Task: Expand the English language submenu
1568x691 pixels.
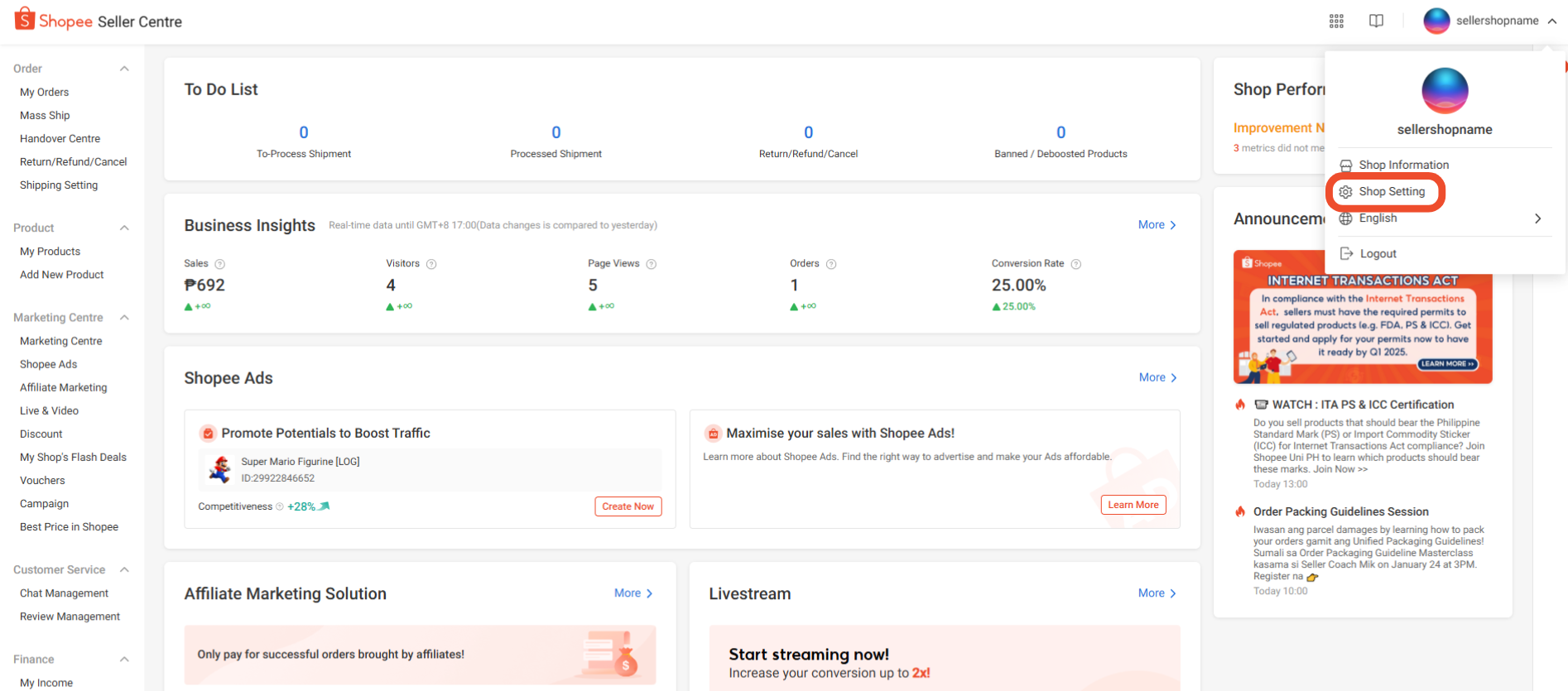Action: 1537,218
